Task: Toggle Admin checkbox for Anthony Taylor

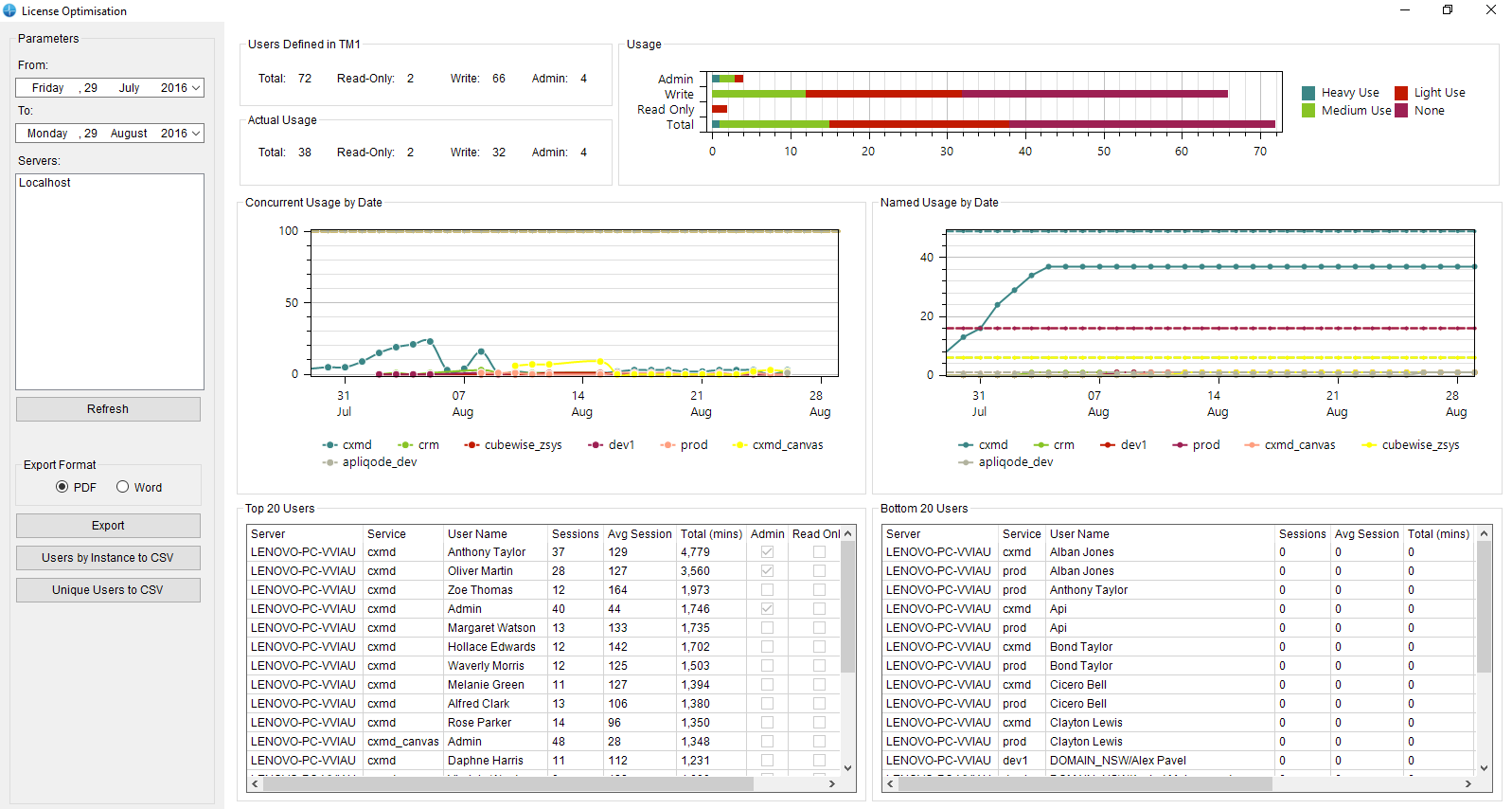Action: click(x=767, y=552)
